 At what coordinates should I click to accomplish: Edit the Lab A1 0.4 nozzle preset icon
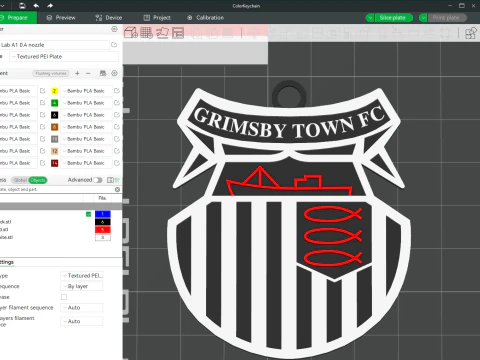click(114, 45)
